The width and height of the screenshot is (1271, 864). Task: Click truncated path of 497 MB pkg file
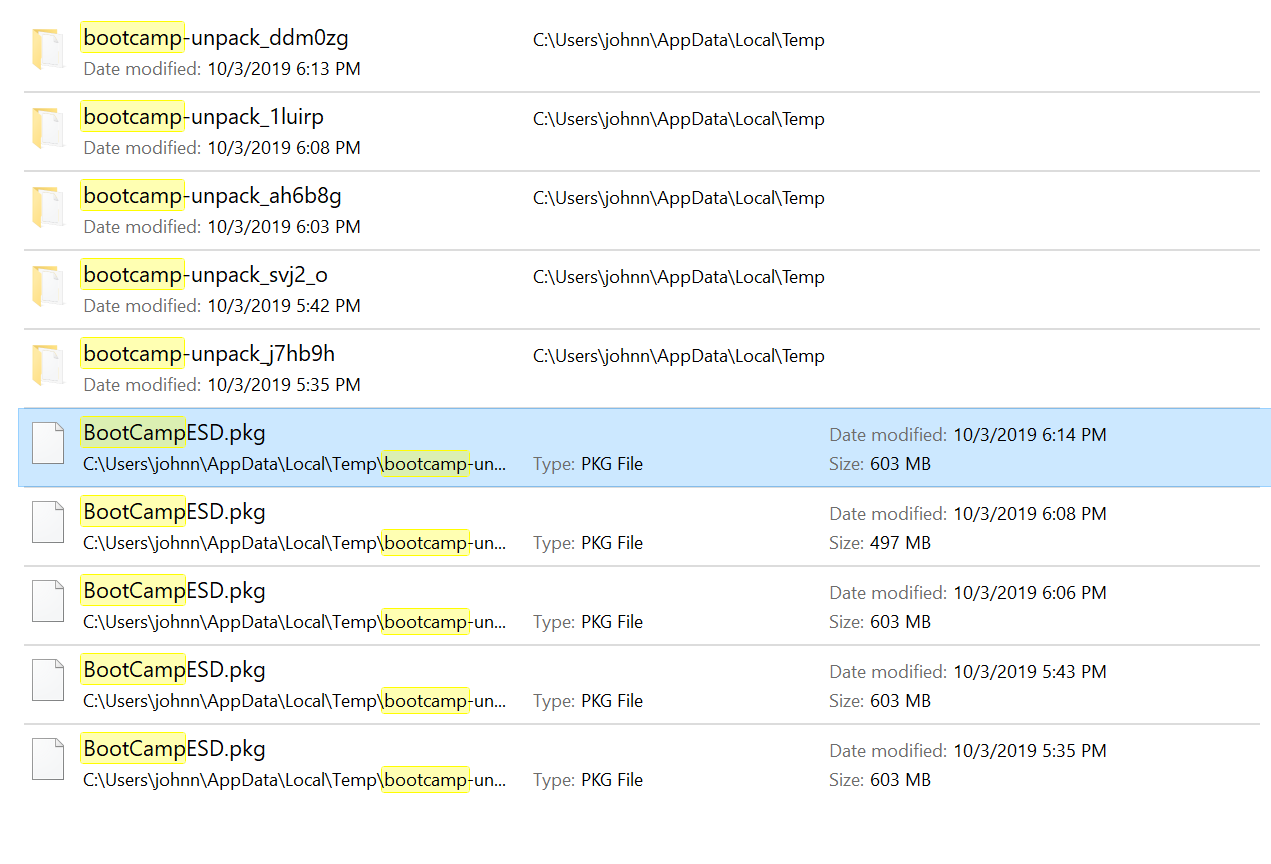pyautogui.click(x=295, y=543)
